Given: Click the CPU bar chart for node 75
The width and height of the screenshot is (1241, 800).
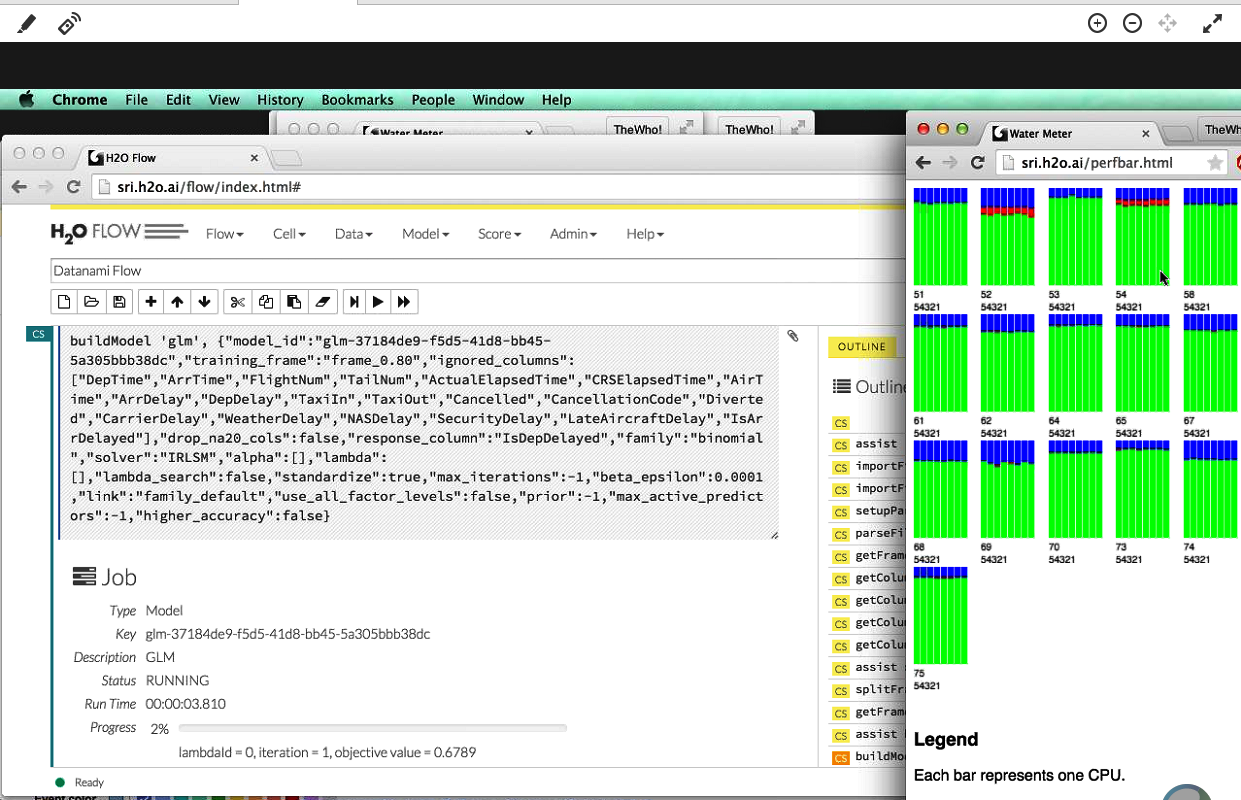Looking at the screenshot, I should pyautogui.click(x=940, y=615).
